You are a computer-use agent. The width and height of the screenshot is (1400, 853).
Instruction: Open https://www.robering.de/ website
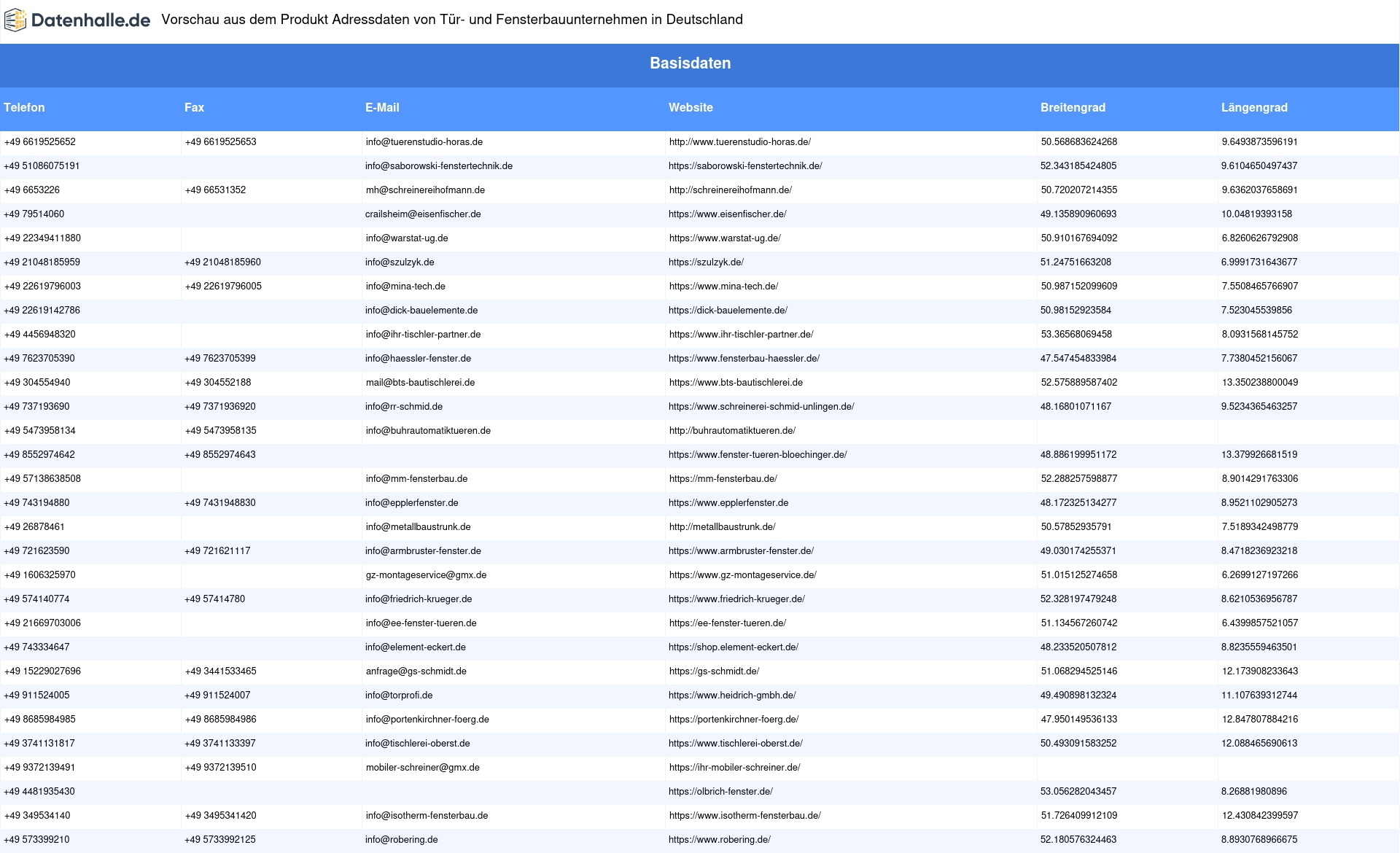(720, 840)
